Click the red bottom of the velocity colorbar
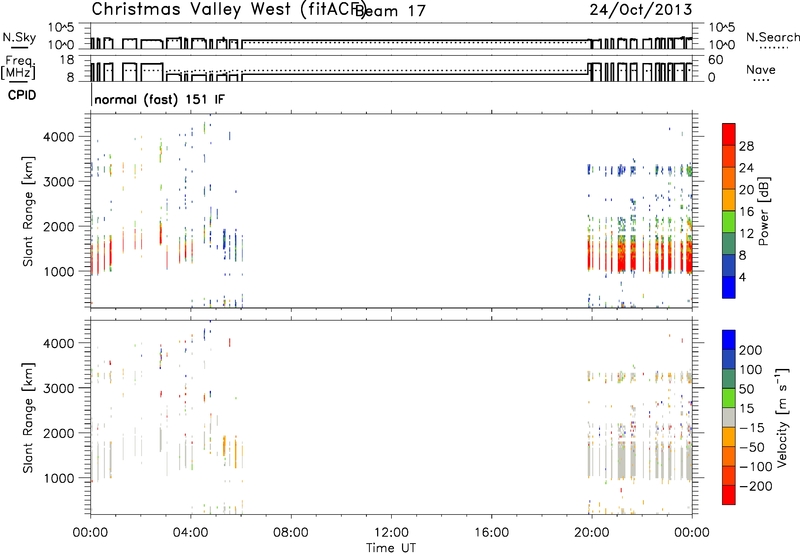 point(729,495)
